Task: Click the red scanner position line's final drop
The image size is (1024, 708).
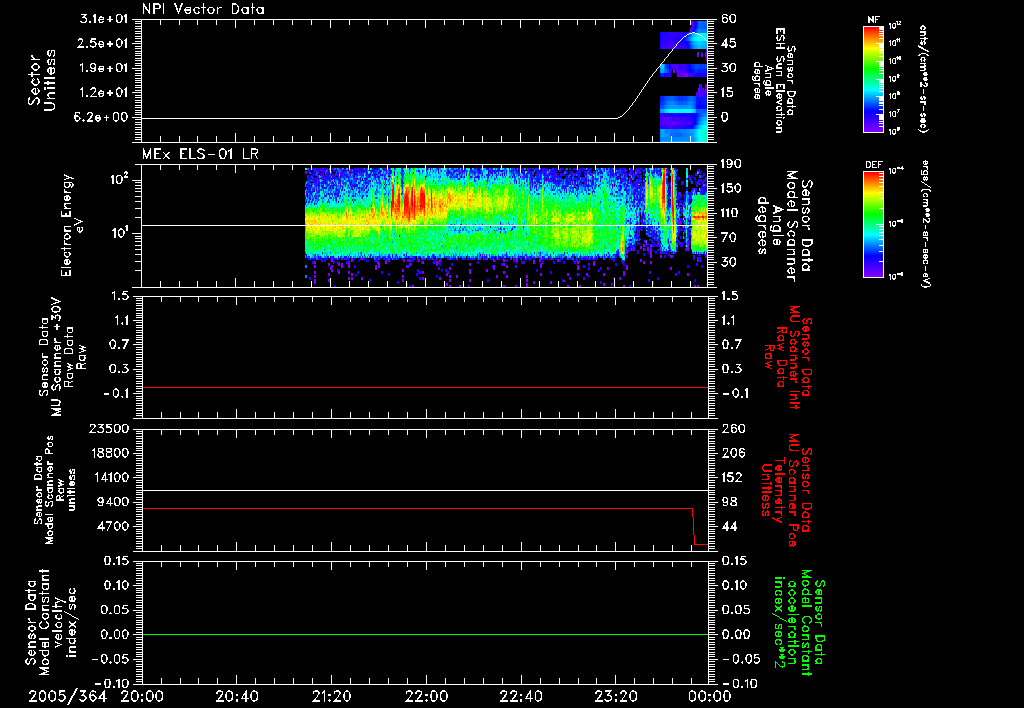Action: [x=694, y=526]
